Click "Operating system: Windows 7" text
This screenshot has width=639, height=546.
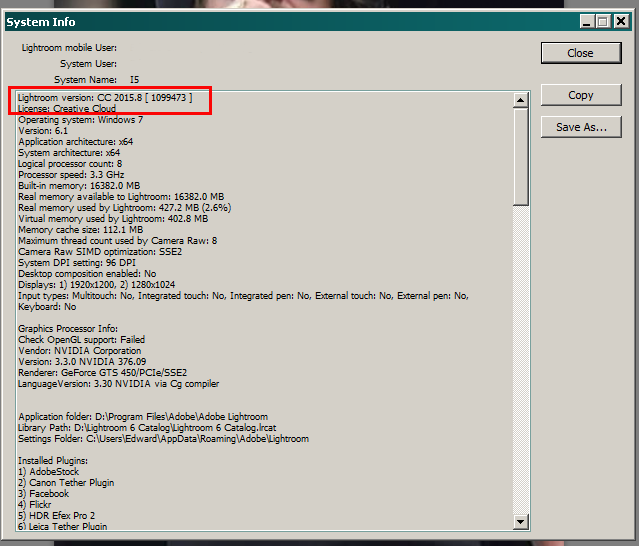coord(80,120)
